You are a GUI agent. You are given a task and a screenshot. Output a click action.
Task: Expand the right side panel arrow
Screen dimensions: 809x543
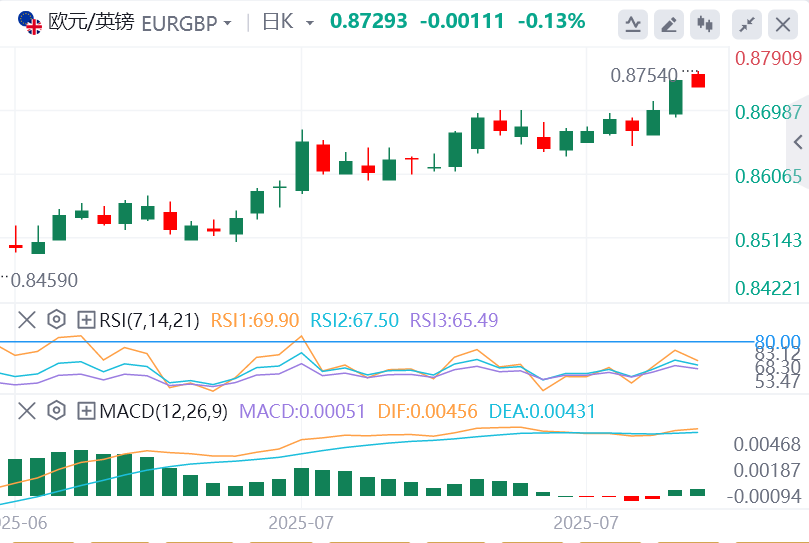pyautogui.click(x=798, y=142)
